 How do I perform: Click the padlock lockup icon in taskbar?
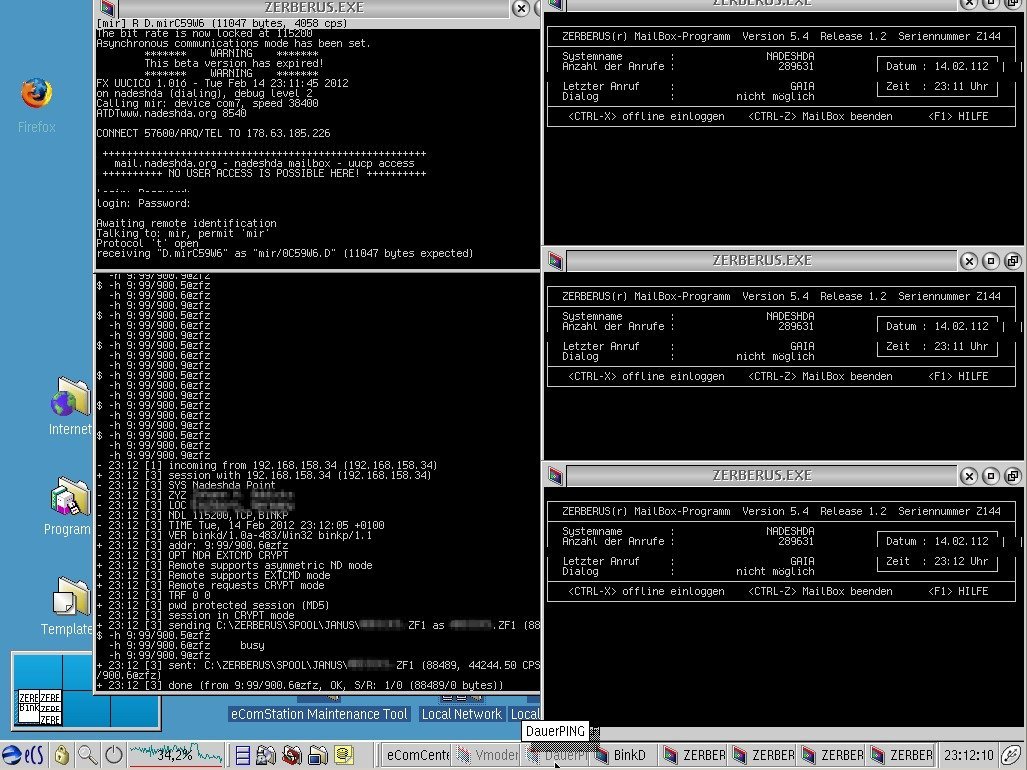pos(62,755)
